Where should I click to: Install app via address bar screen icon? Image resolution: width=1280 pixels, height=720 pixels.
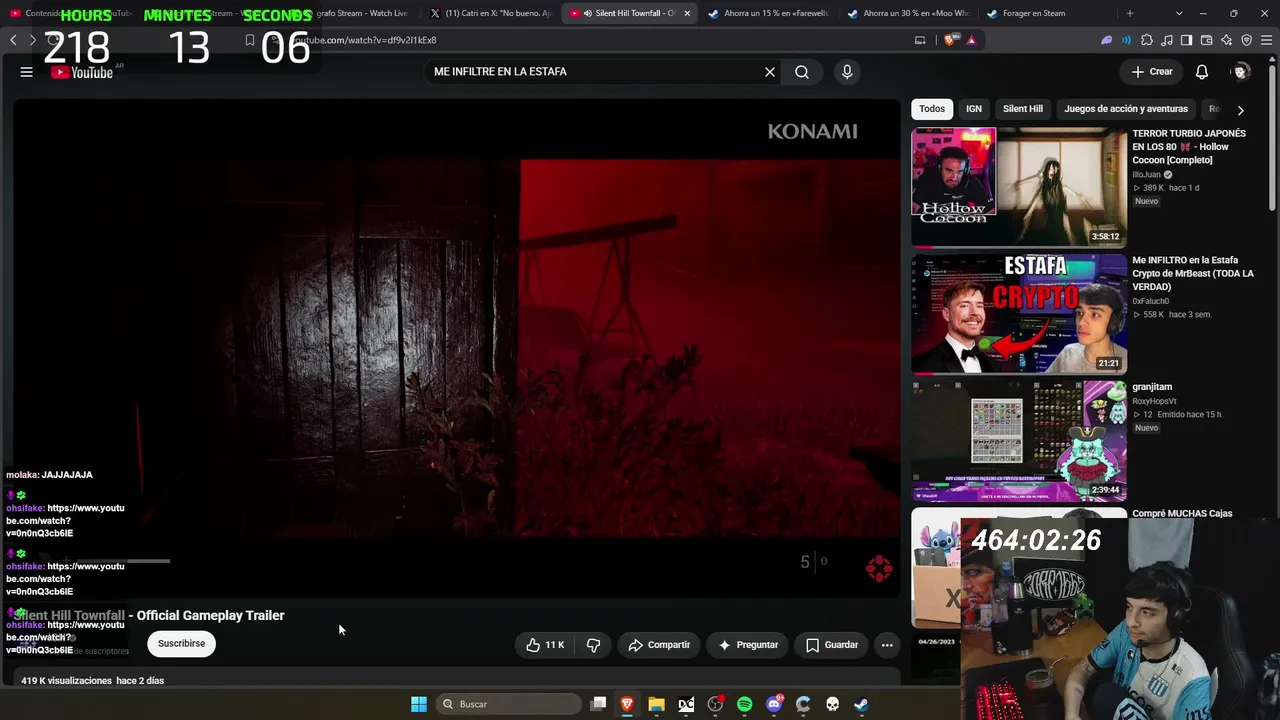pos(920,40)
